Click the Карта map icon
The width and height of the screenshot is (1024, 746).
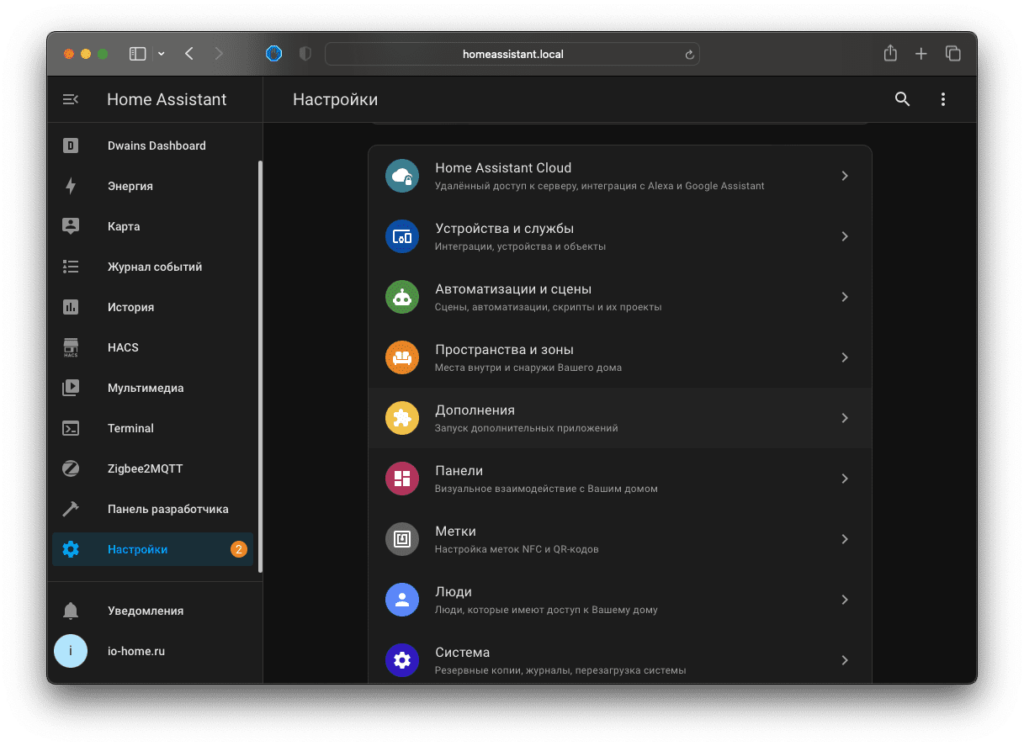pos(71,226)
